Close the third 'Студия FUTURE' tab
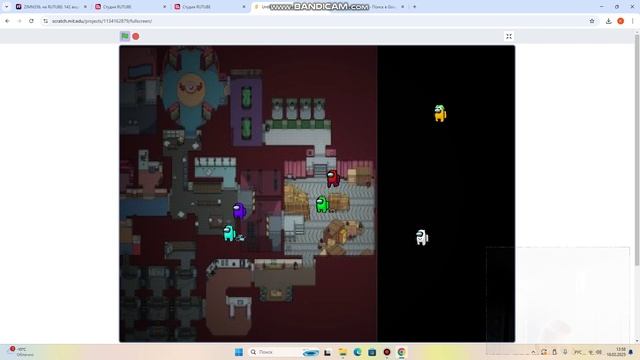 tap(244, 7)
